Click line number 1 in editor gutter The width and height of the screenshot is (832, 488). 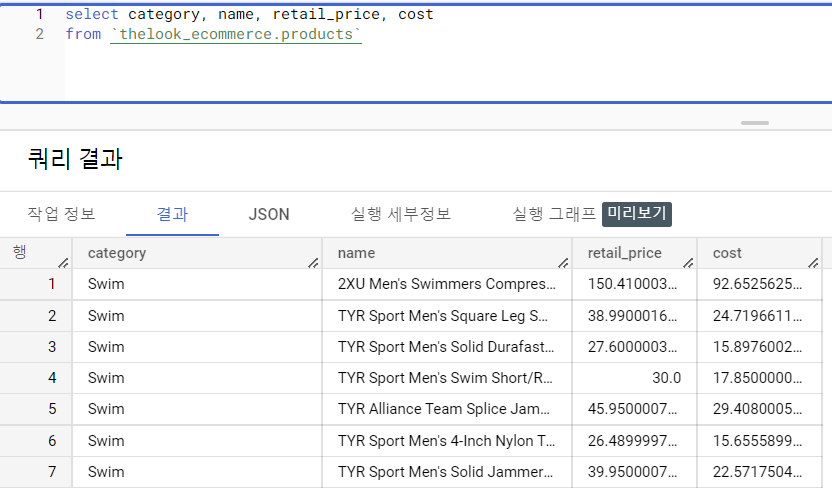coord(40,14)
